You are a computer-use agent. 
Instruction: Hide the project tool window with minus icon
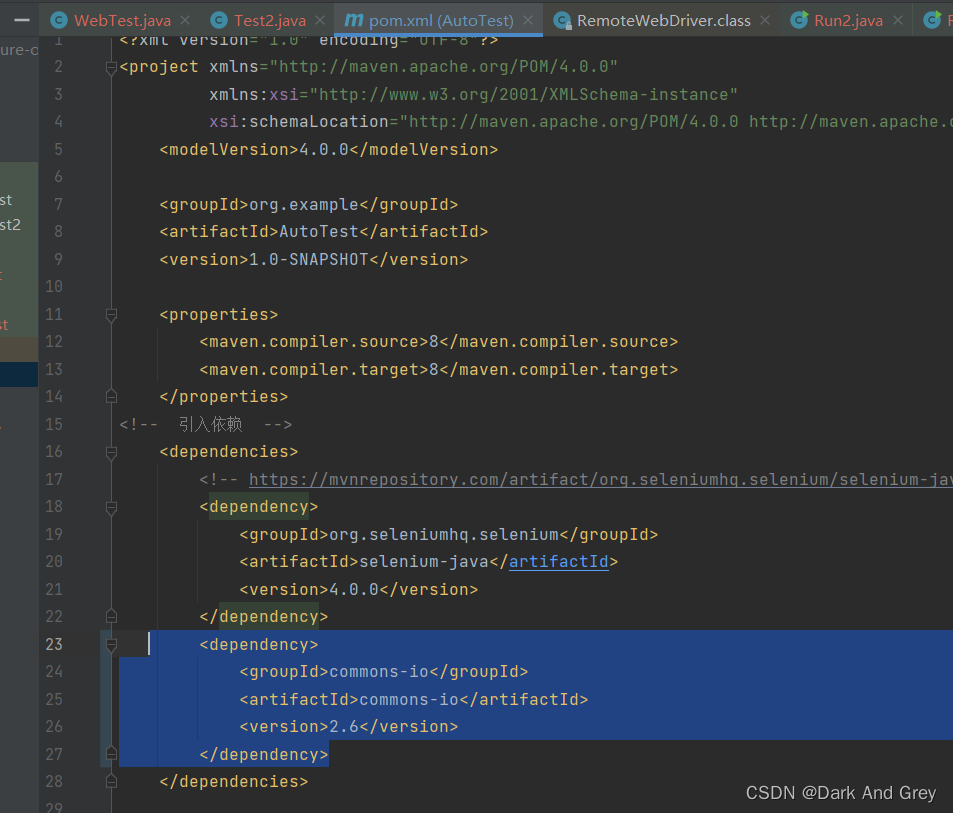click(22, 21)
